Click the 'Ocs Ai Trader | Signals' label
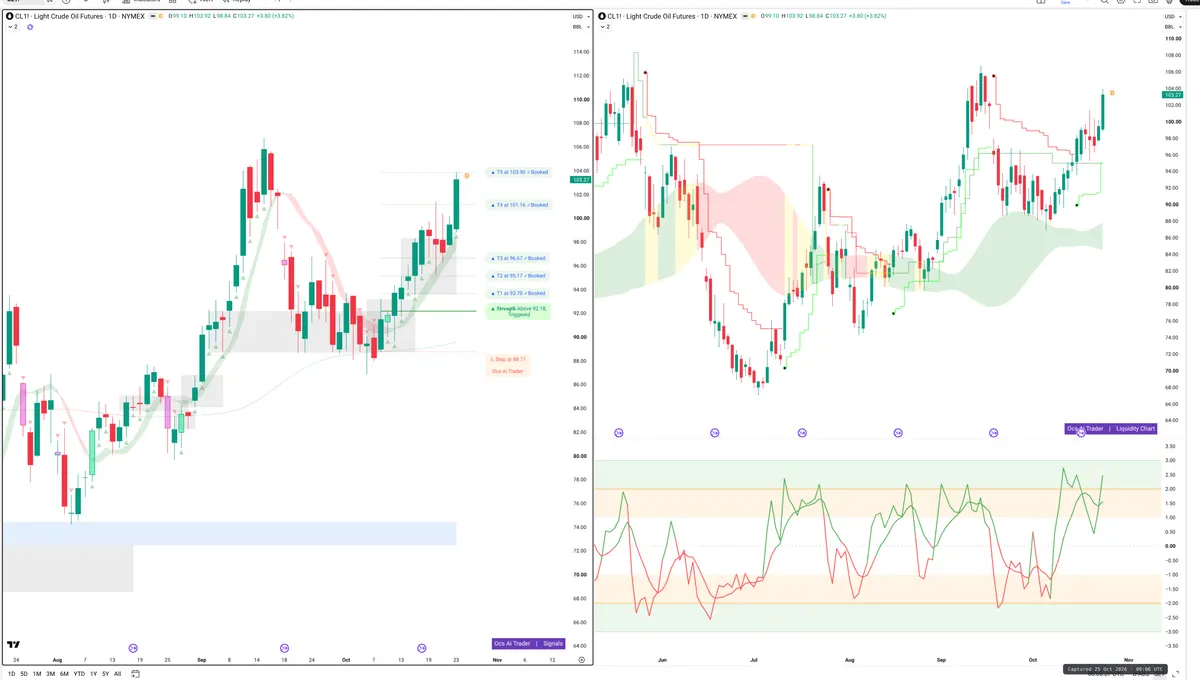 (x=528, y=644)
